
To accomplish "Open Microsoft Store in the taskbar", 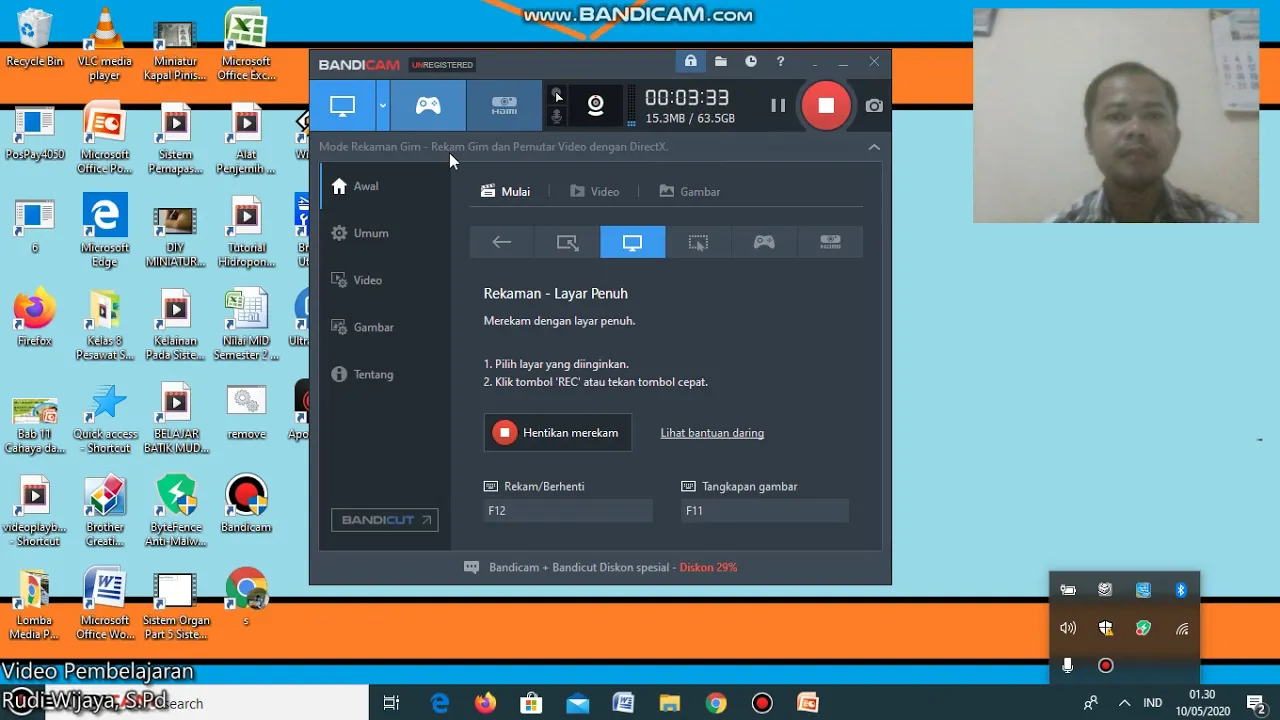I will 531,703.
